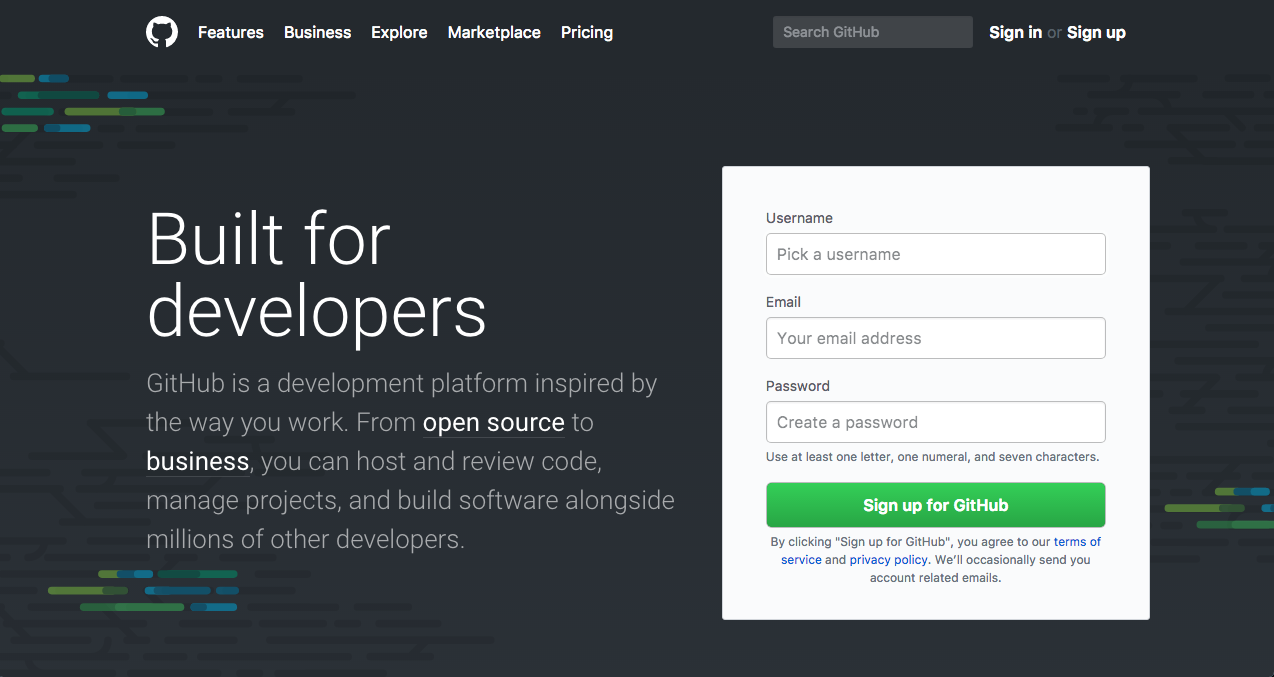
Task: Open the Pricing page
Action: tap(587, 32)
